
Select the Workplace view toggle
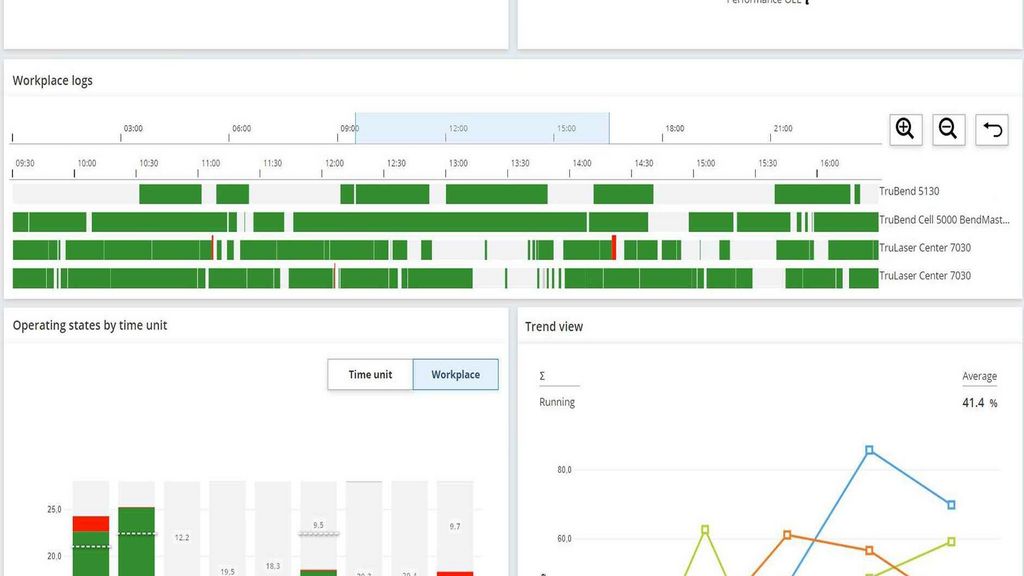pos(455,375)
